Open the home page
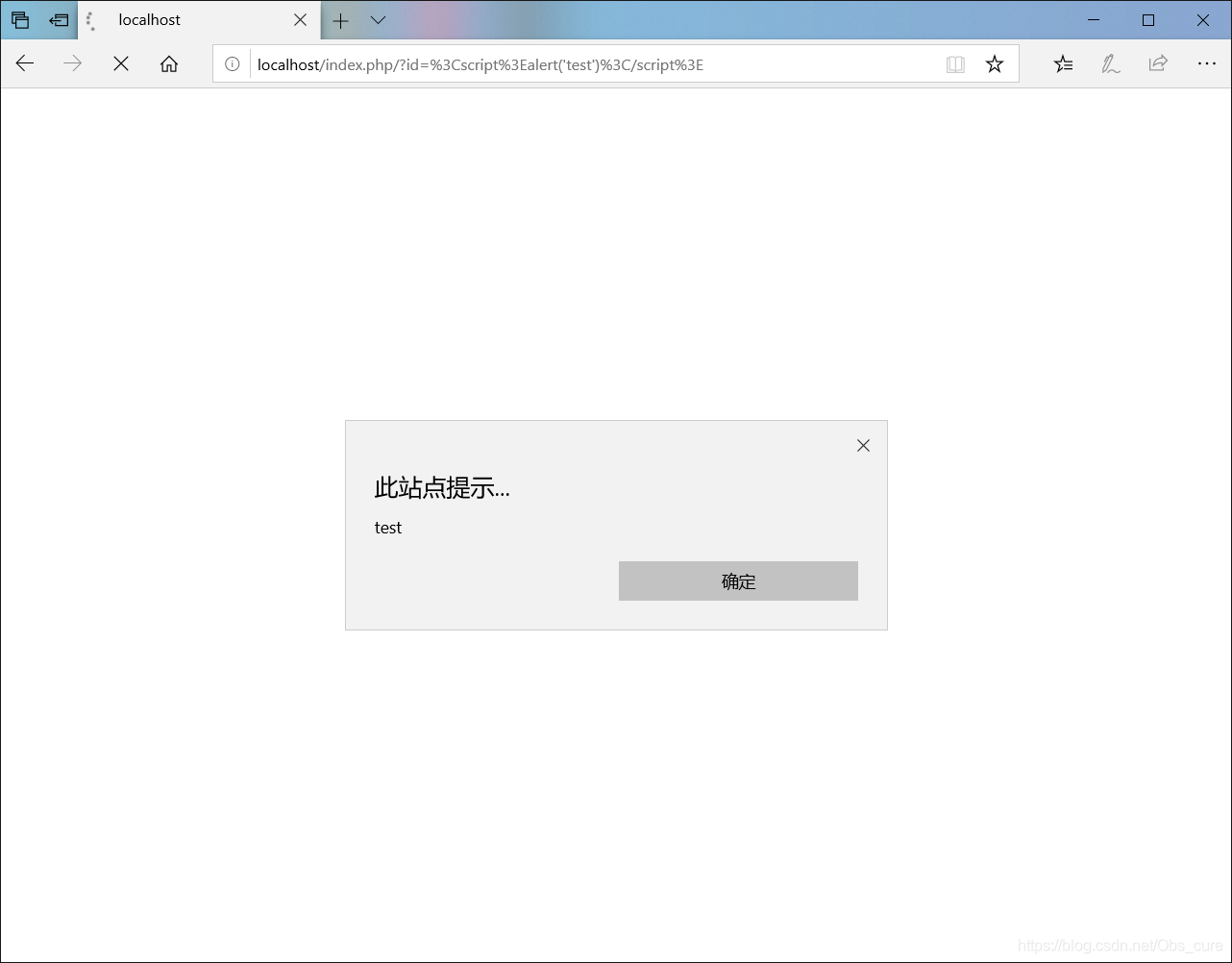 (169, 63)
